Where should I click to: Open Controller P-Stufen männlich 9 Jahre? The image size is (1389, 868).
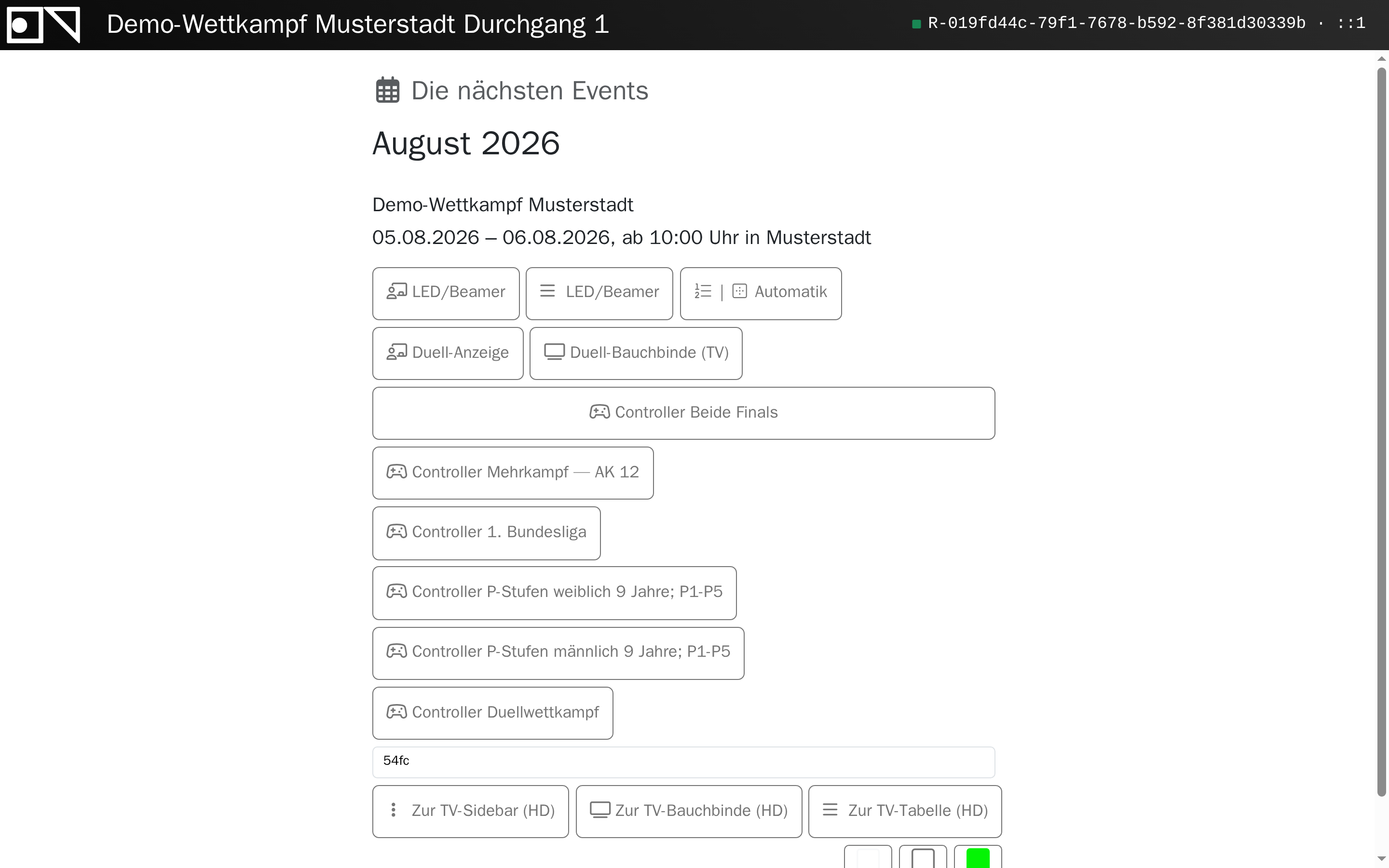[558, 653]
